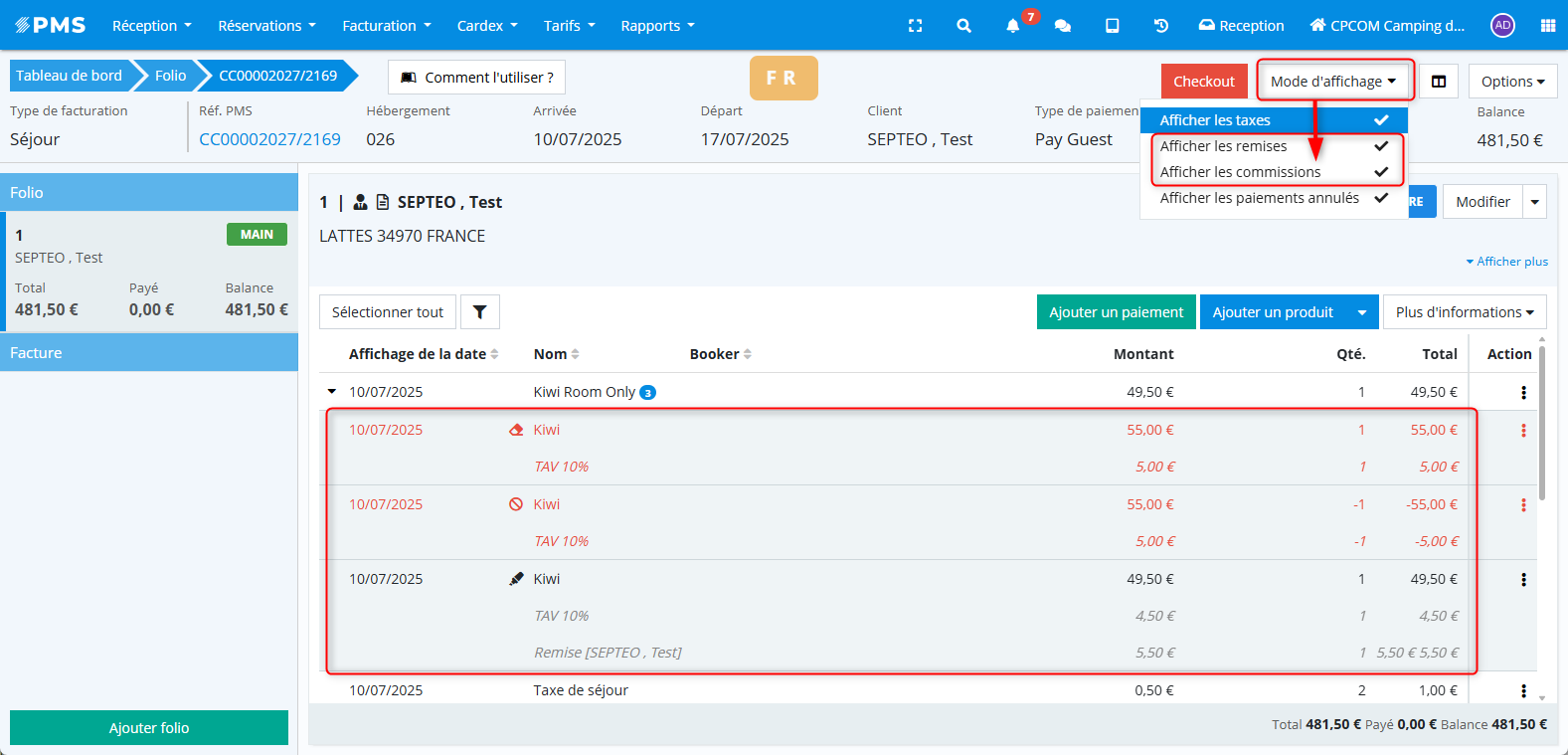The height and width of the screenshot is (755, 1568).
Task: Click 'Ajouter un paiement' button
Action: click(1116, 312)
